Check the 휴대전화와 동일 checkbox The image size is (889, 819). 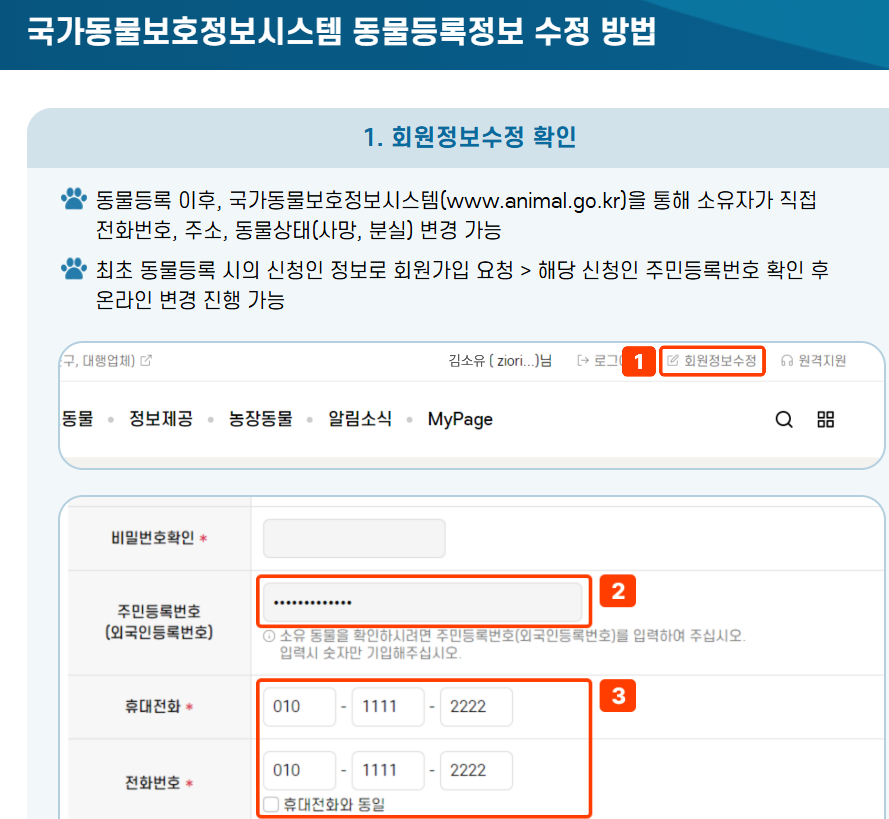(271, 804)
